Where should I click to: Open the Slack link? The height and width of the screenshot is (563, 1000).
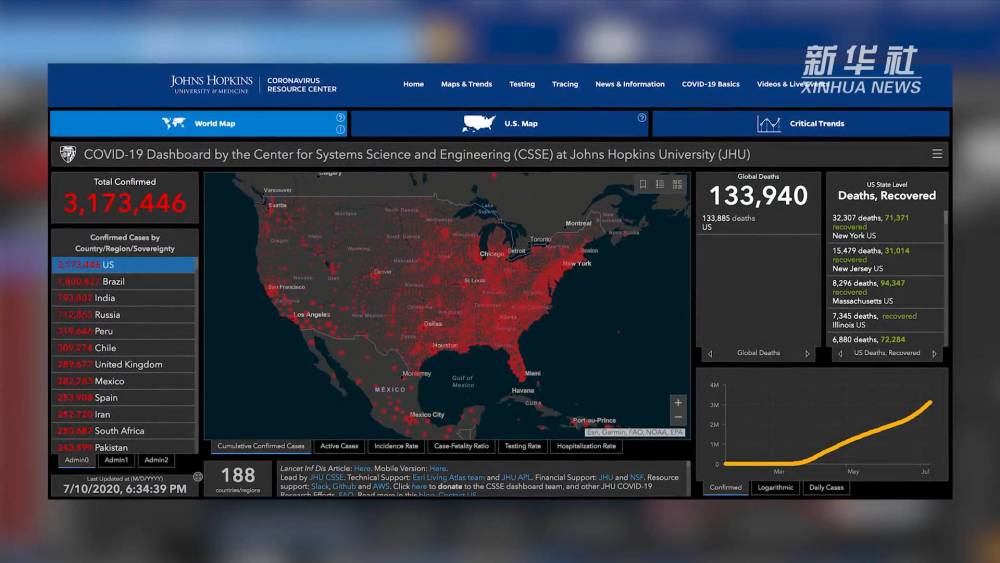point(320,486)
